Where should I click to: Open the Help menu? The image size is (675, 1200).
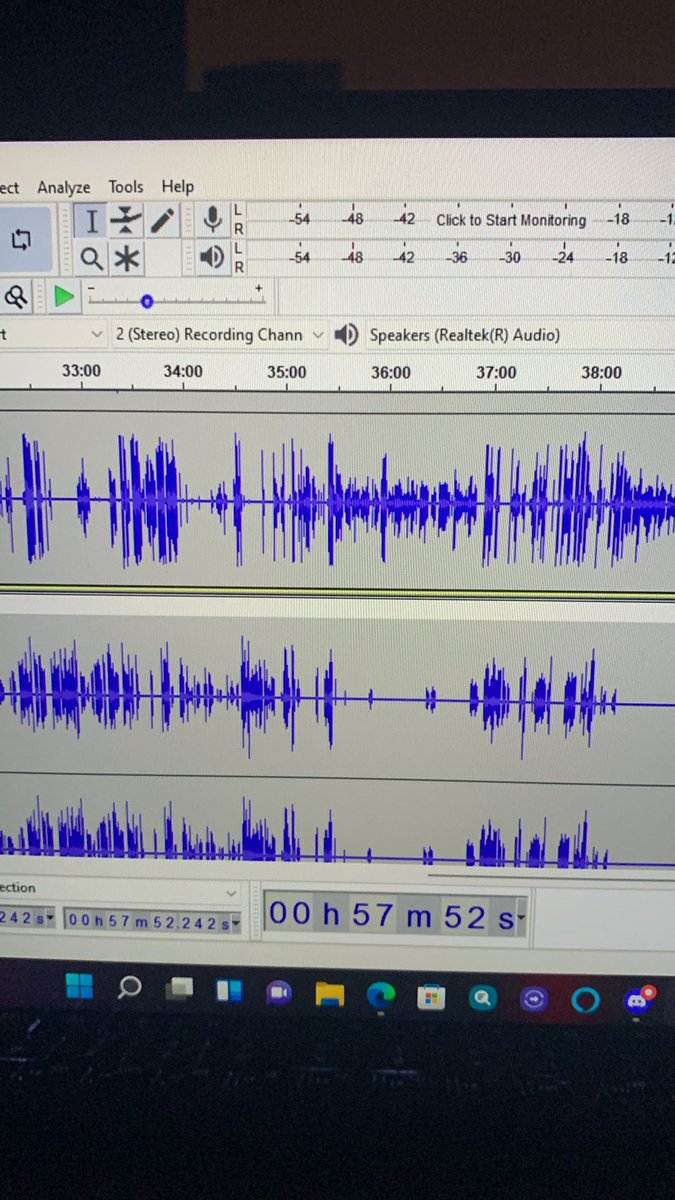178,187
